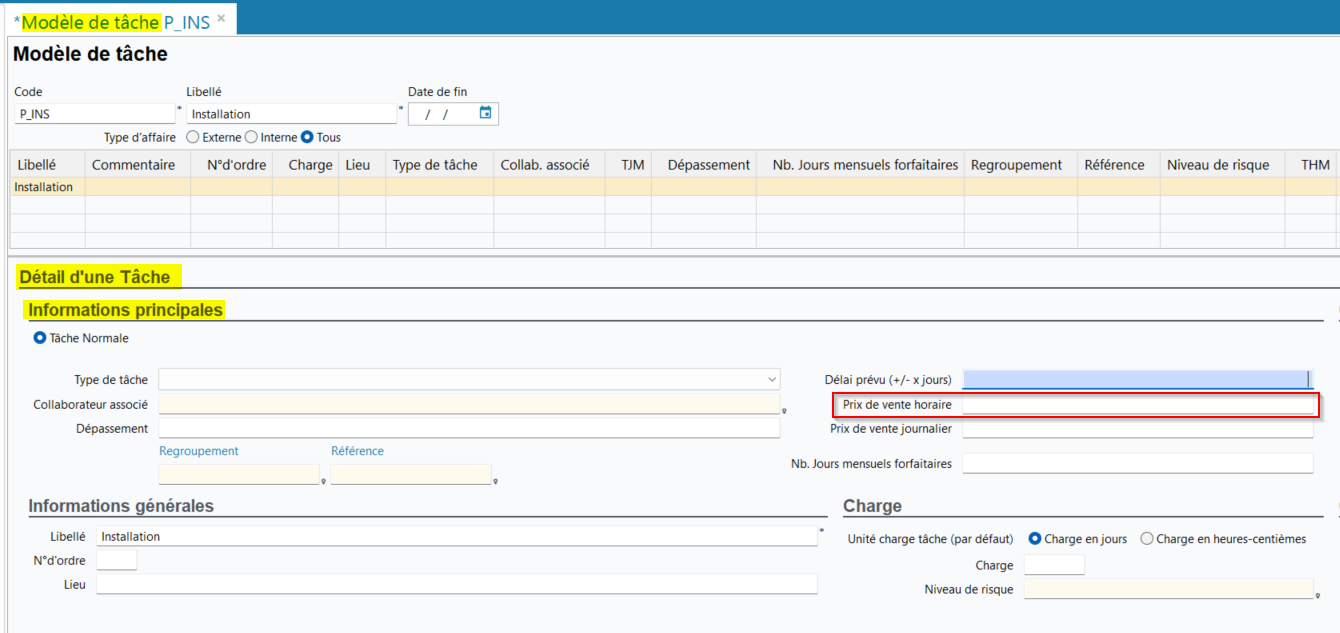Click the Délai prévu input field
Image resolution: width=1340 pixels, height=633 pixels.
point(1135,380)
